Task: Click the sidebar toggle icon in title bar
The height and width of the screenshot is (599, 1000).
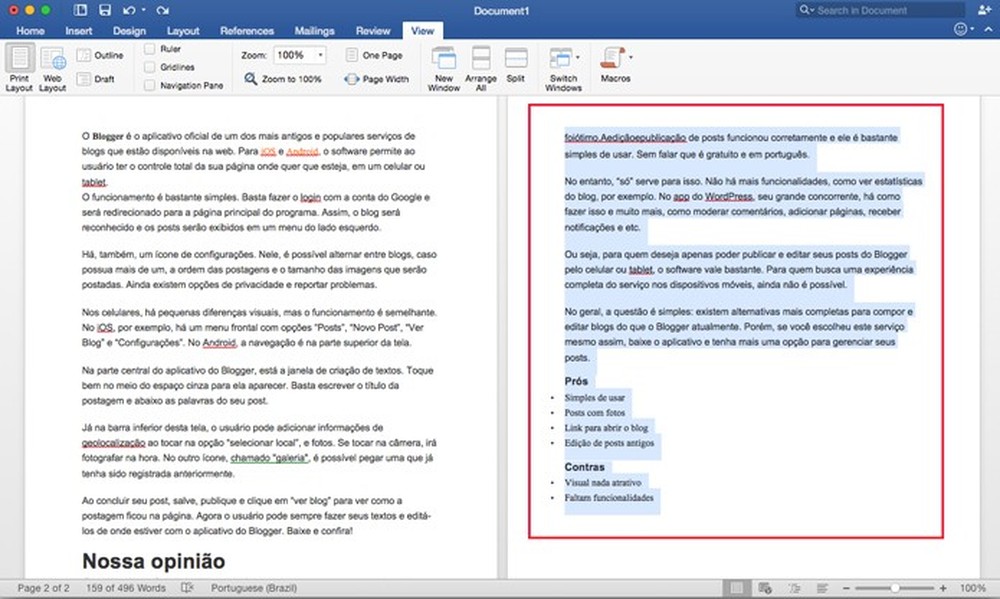Action: point(80,10)
